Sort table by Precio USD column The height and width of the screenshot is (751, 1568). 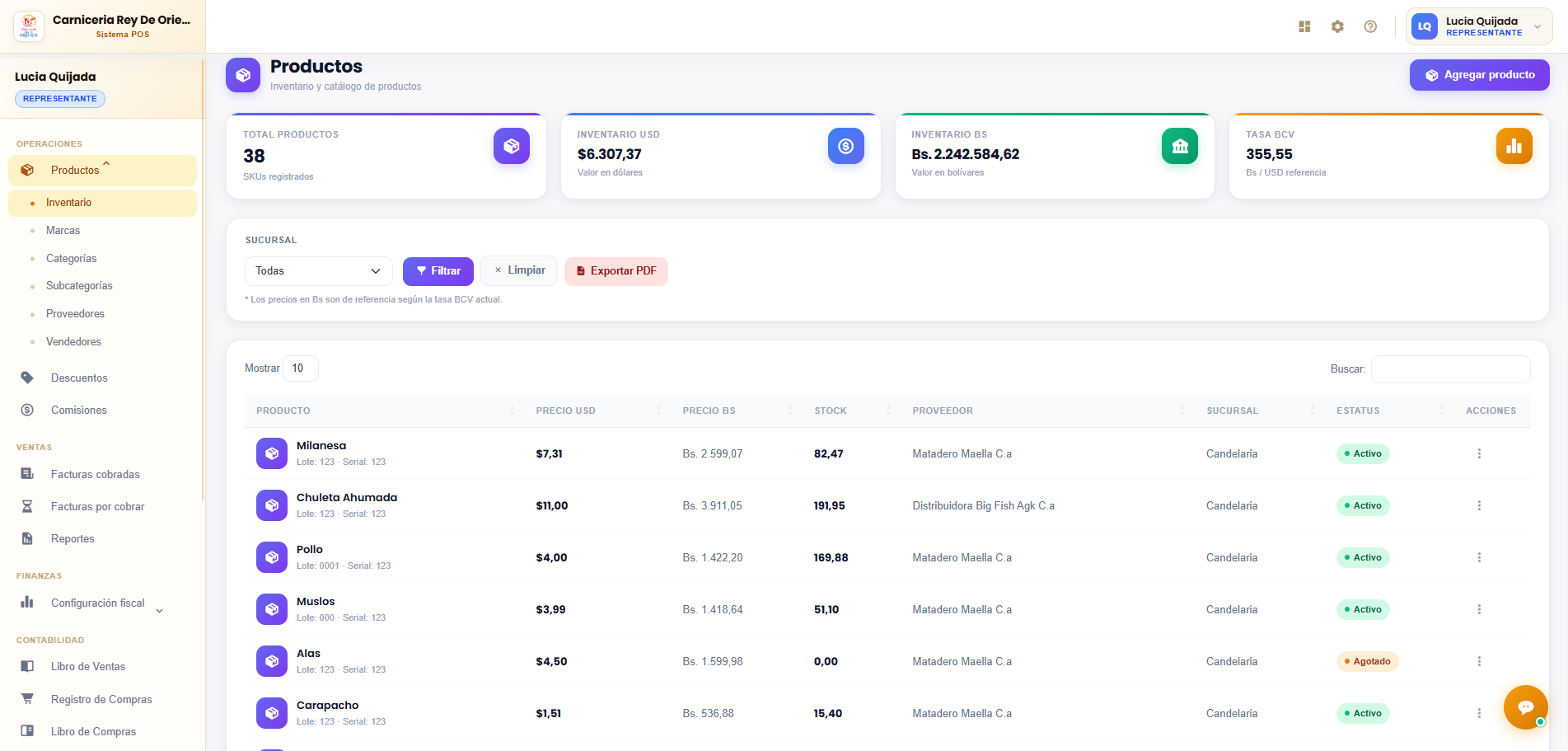click(x=597, y=411)
